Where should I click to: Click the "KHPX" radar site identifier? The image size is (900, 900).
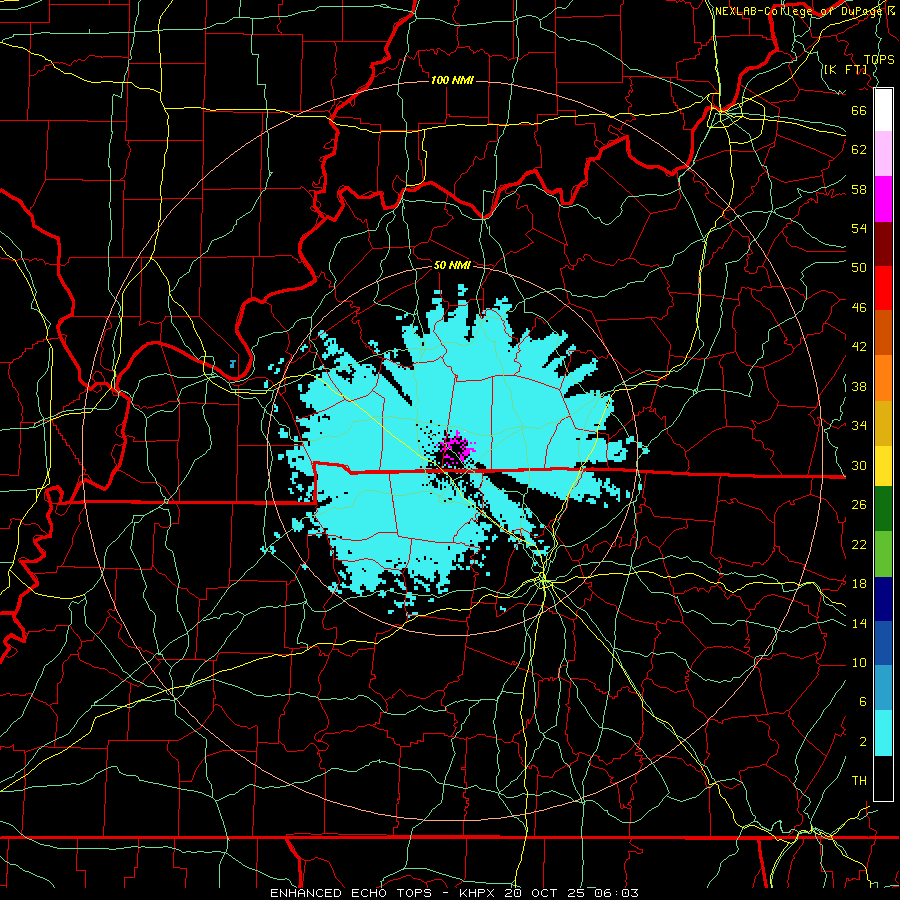click(x=479, y=893)
